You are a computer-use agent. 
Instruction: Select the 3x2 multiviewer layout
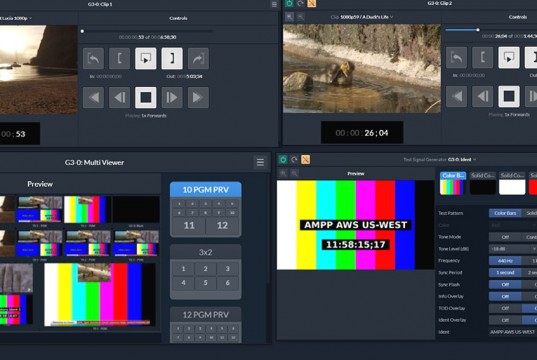point(205,252)
